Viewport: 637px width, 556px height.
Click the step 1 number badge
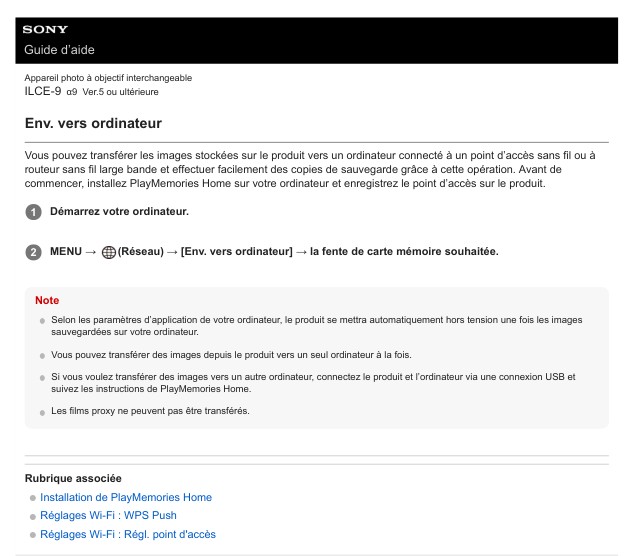(x=33, y=212)
